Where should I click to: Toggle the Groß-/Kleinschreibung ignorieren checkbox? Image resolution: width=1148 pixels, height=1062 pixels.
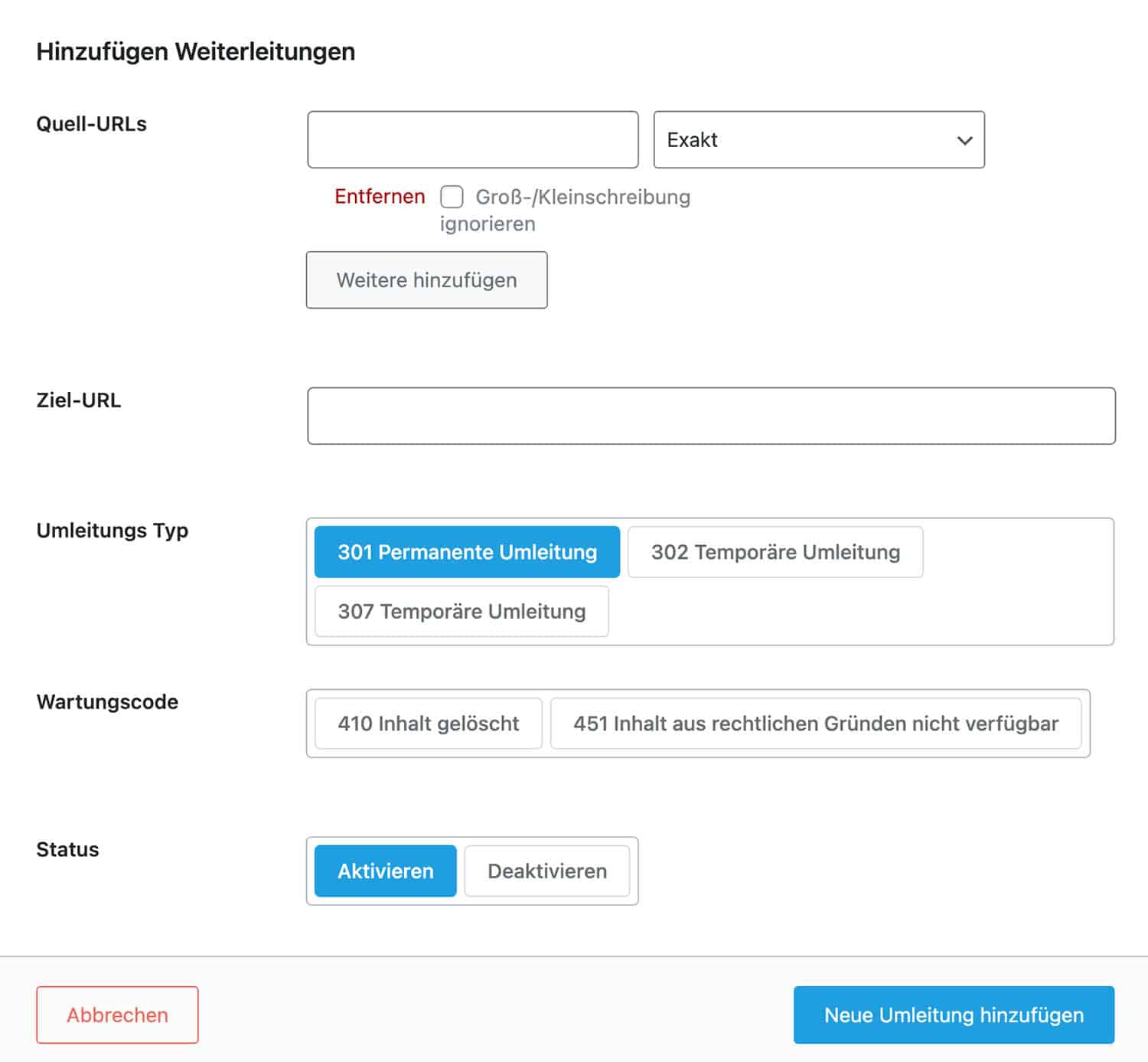452,198
